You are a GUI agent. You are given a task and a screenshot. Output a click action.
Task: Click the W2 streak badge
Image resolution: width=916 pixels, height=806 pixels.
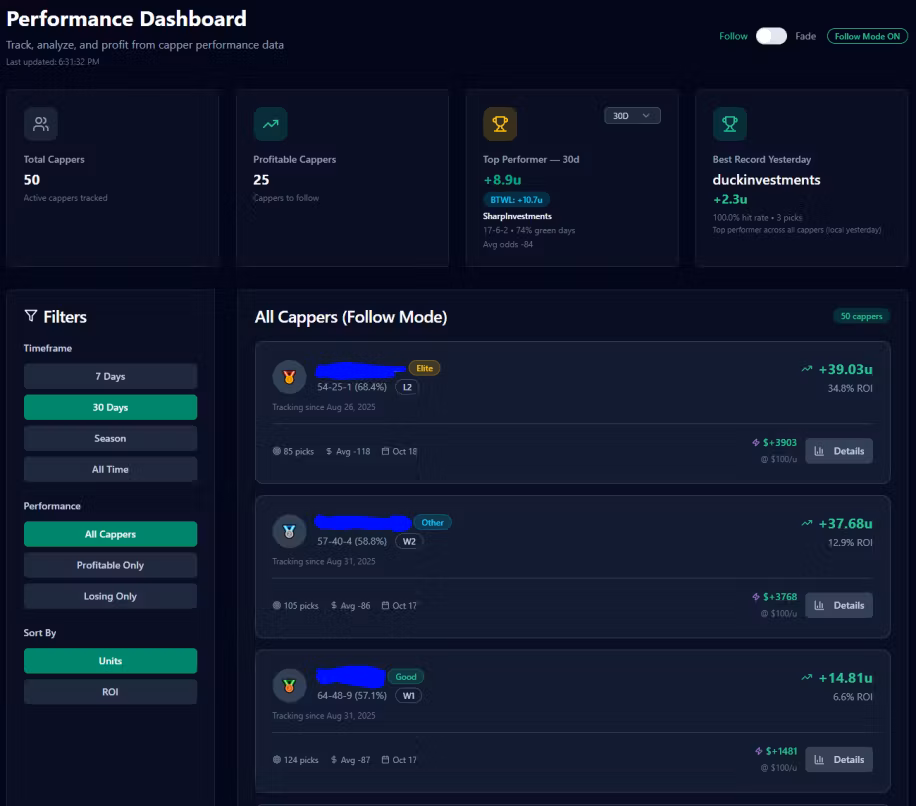coord(409,541)
